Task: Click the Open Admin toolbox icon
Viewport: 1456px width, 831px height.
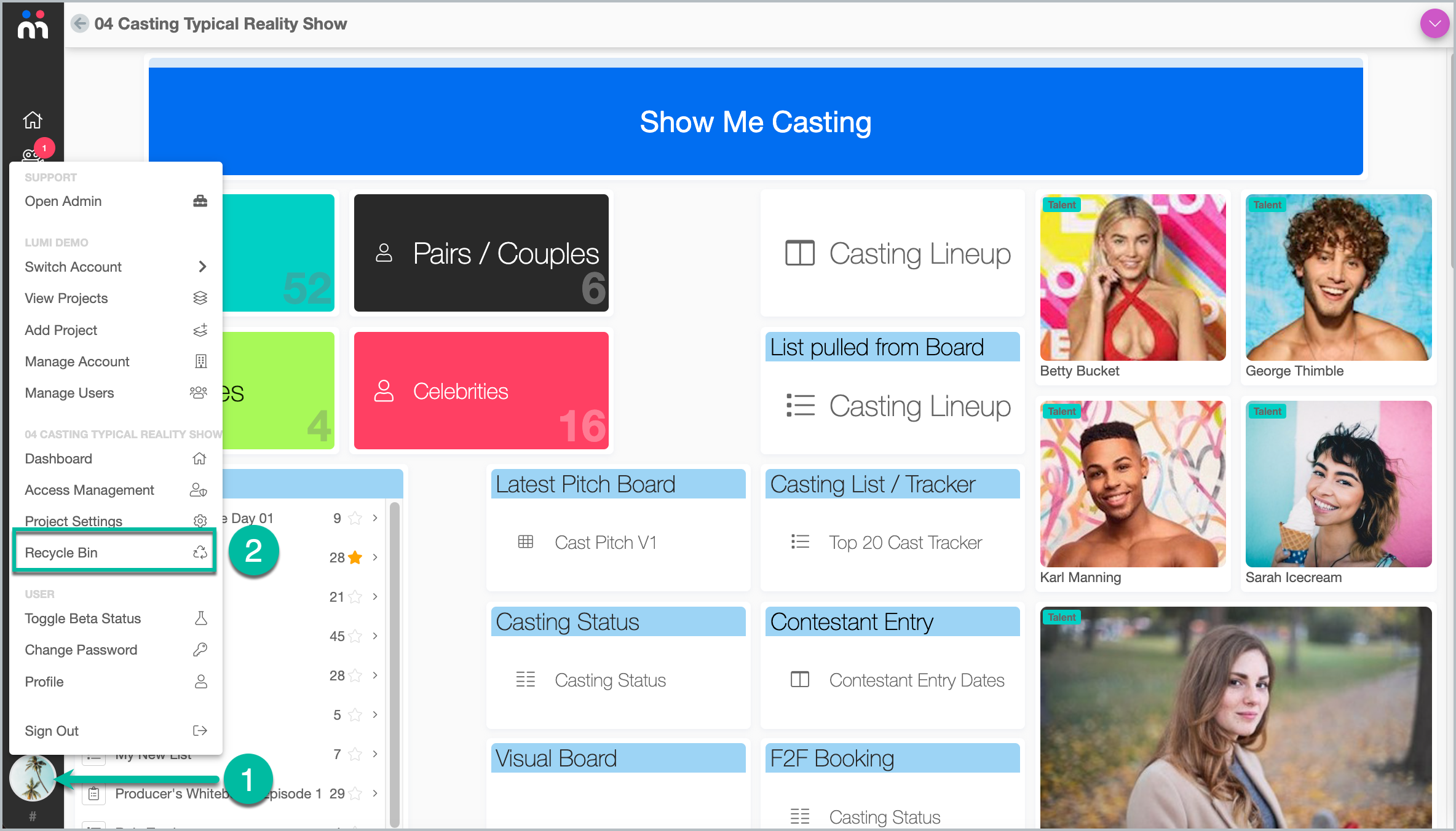Action: (200, 201)
